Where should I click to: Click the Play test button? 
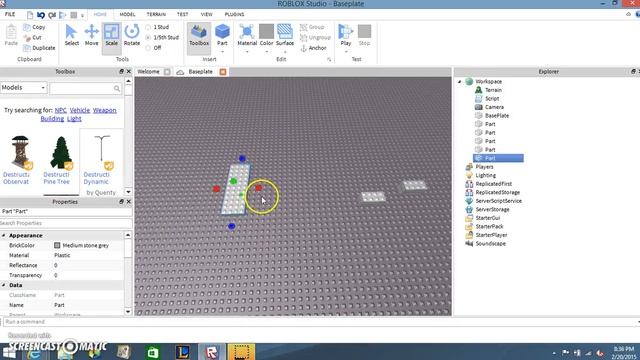pos(346,35)
